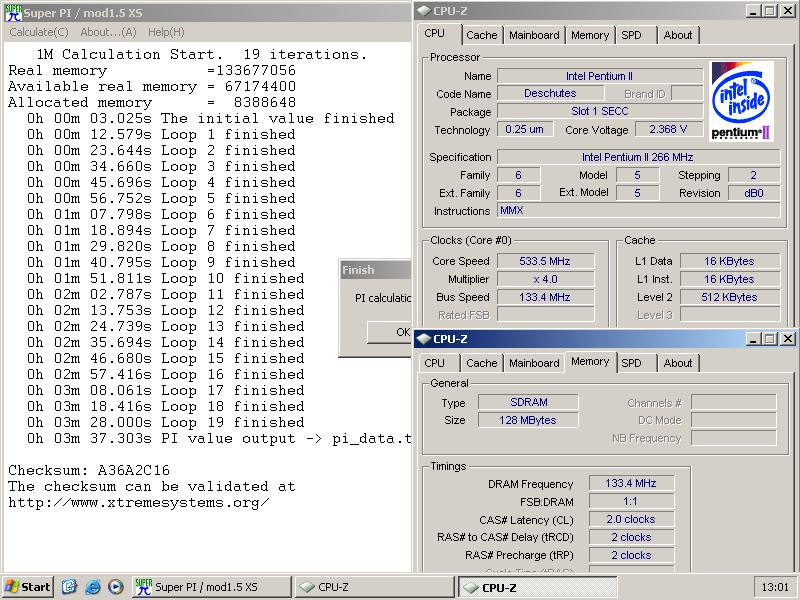Click the Show Desktop quick launch icon
This screenshot has height=600, width=800.
coord(69,587)
